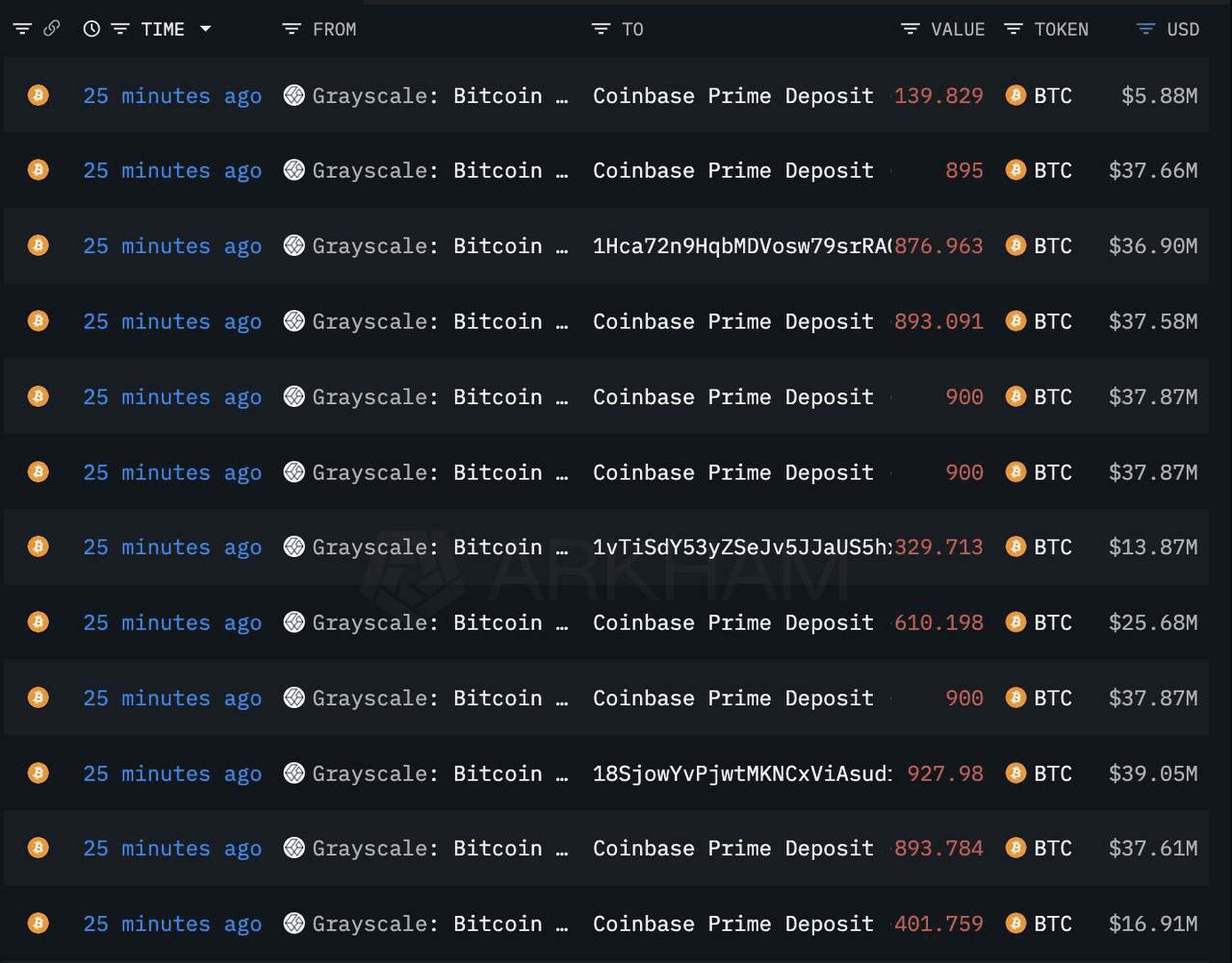Click the filter icon next to TIME
Viewport: 1232px width, 963px height.
[x=120, y=29]
